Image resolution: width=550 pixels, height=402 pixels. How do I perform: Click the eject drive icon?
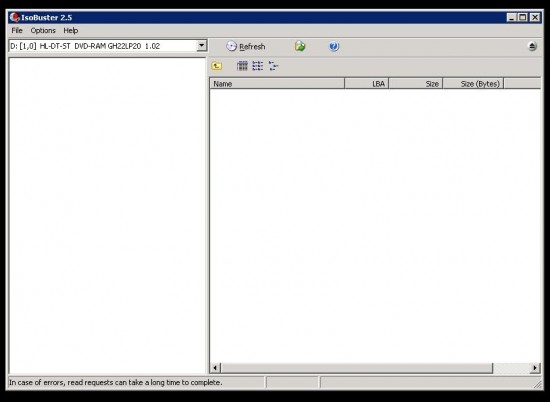click(x=532, y=46)
